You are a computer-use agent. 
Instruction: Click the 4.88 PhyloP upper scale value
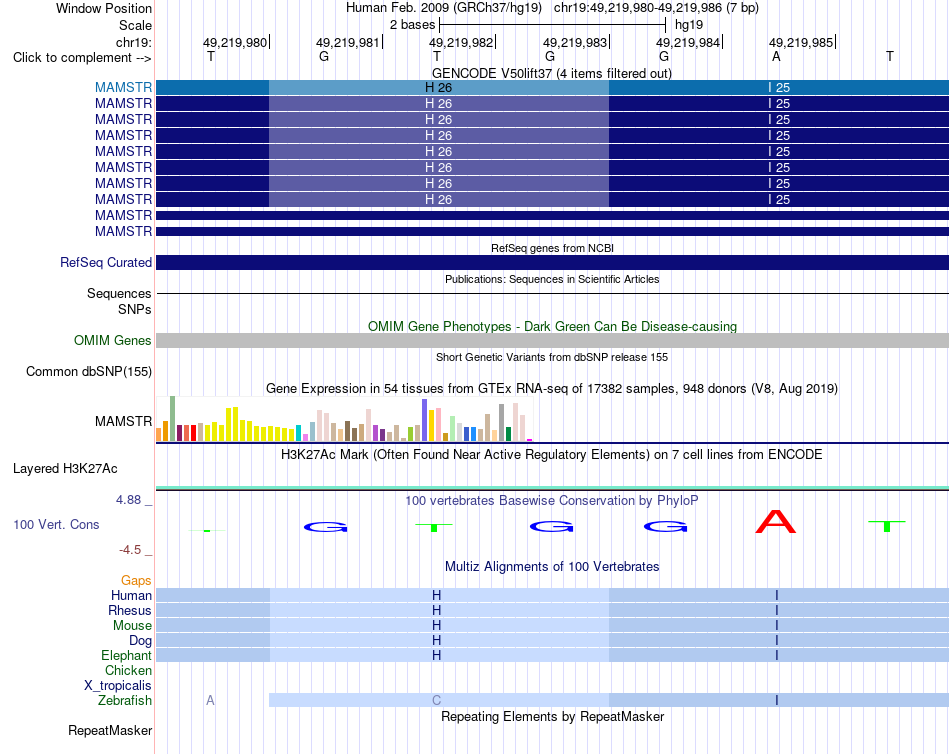coord(128,500)
